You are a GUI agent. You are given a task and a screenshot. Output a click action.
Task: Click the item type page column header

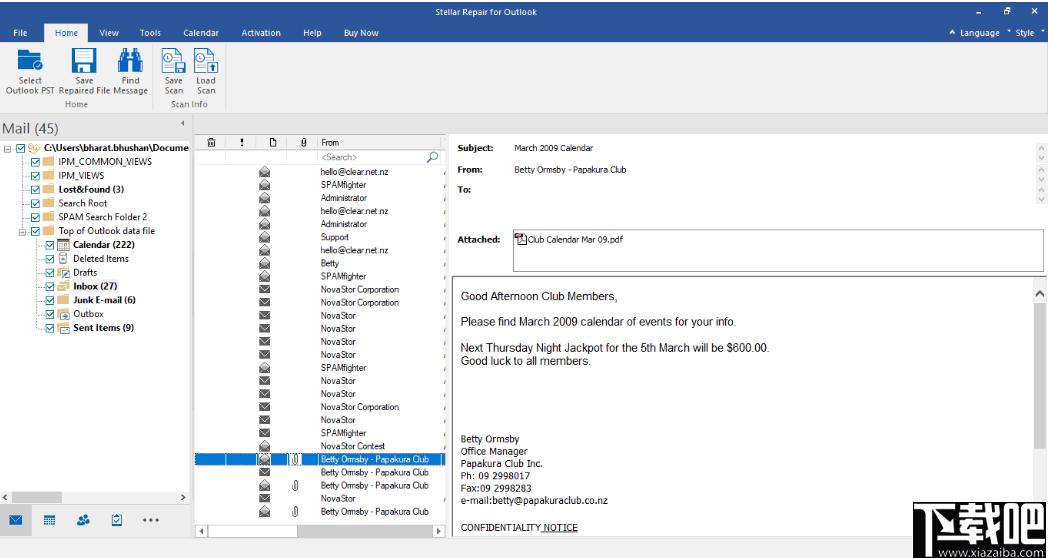[273, 142]
